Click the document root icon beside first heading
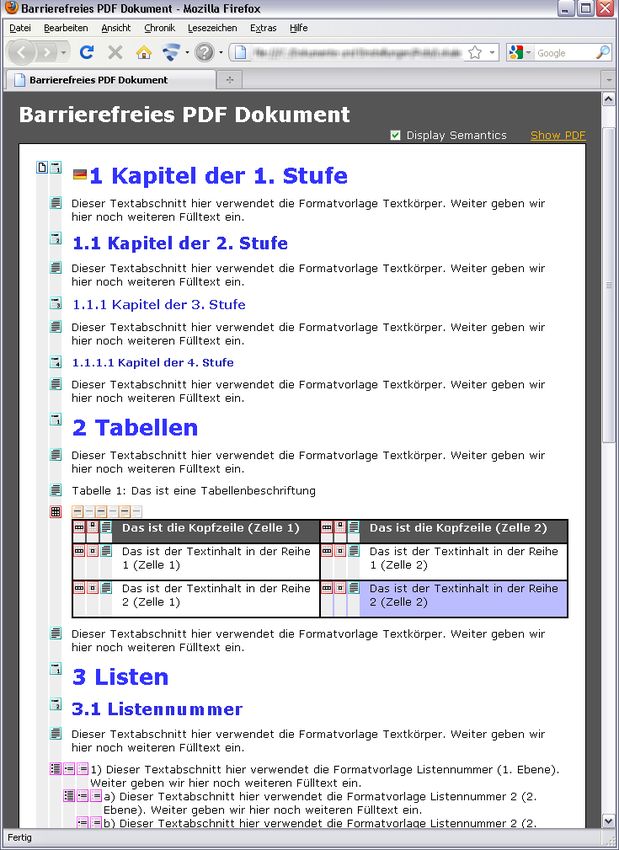The image size is (619, 850). pyautogui.click(x=42, y=167)
